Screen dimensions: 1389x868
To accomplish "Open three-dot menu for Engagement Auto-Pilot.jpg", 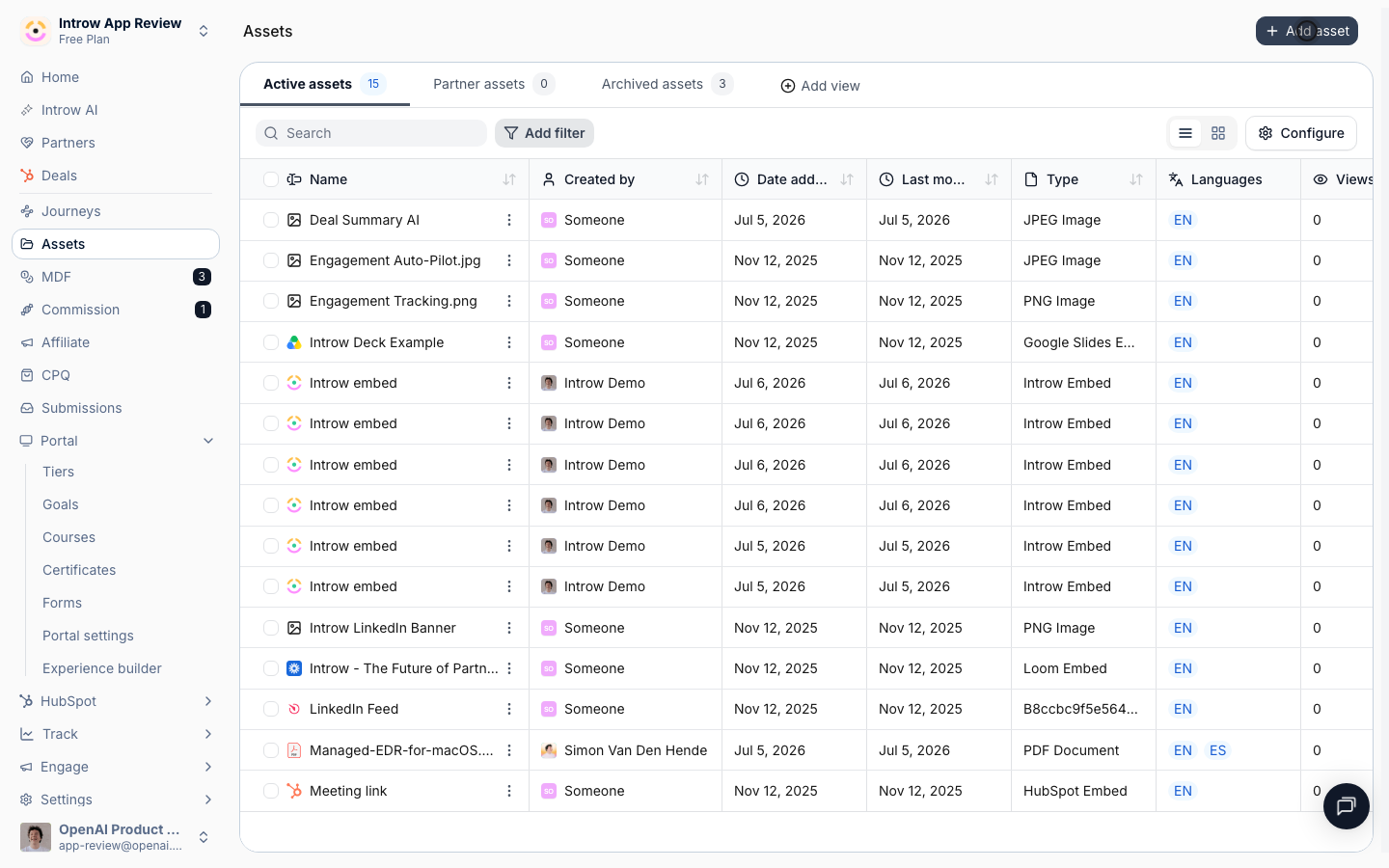I will click(509, 260).
